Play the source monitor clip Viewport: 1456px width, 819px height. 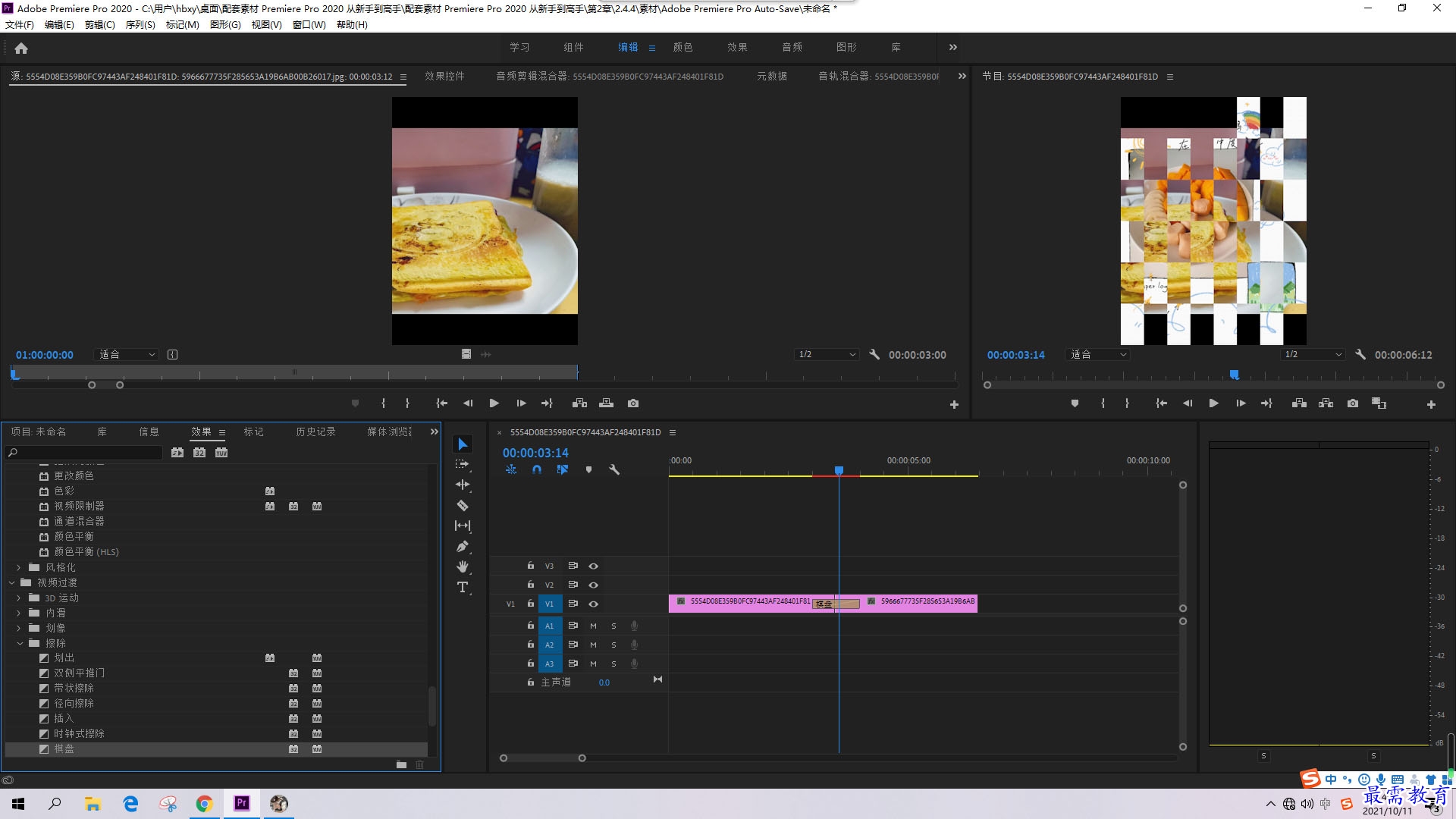point(494,403)
